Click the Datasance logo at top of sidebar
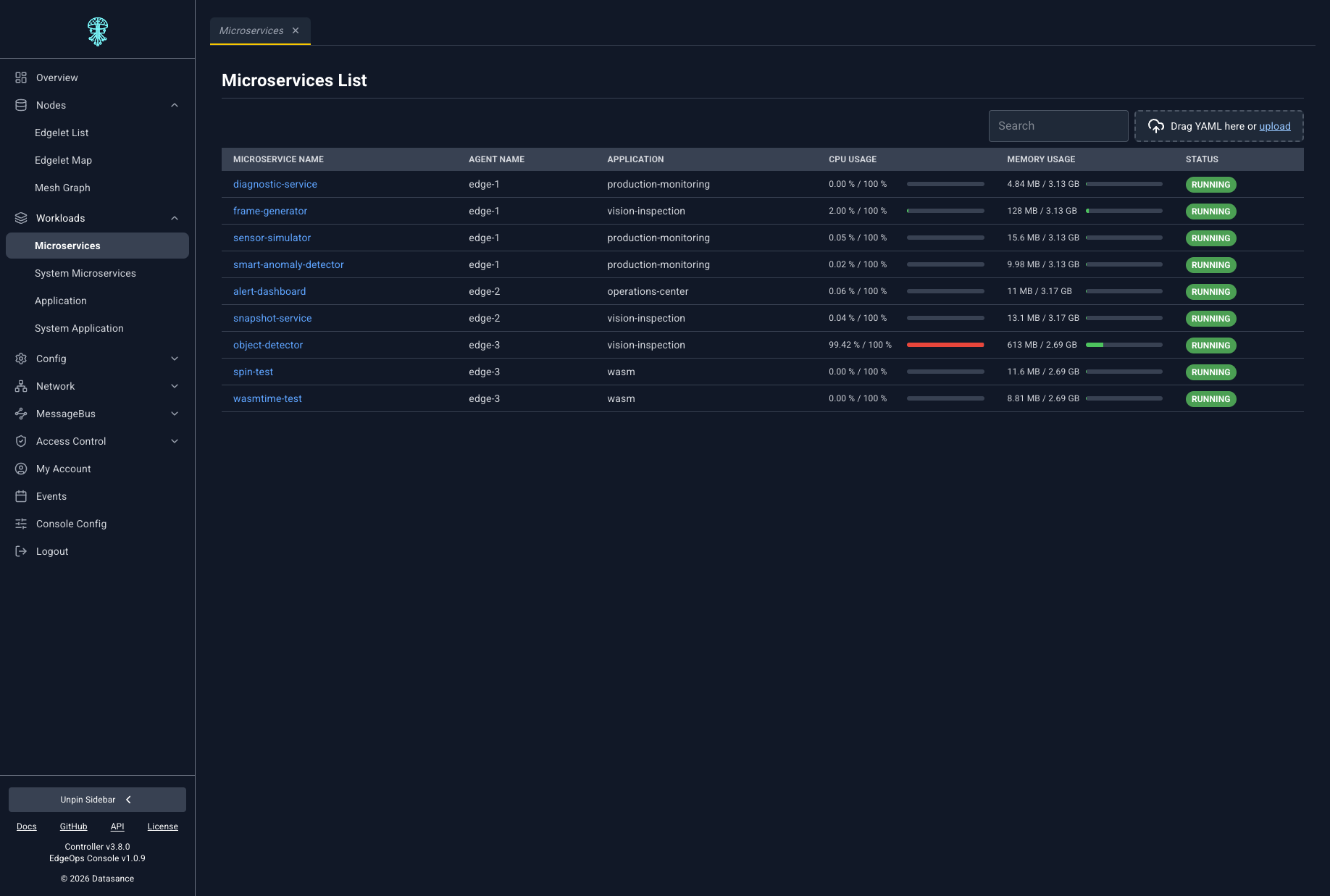 (98, 32)
